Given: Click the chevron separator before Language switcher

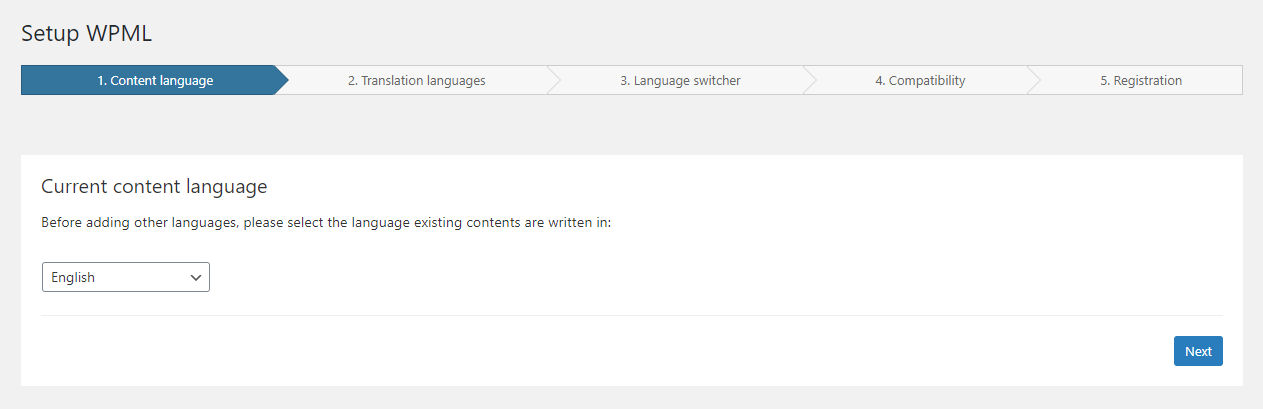Looking at the screenshot, I should [x=554, y=81].
